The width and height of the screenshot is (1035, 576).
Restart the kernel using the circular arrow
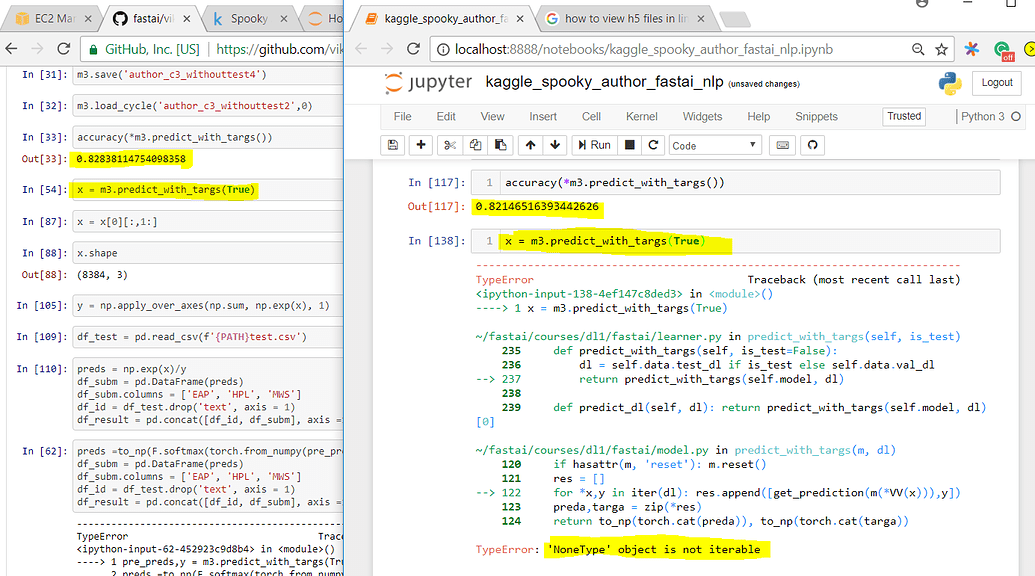(653, 145)
